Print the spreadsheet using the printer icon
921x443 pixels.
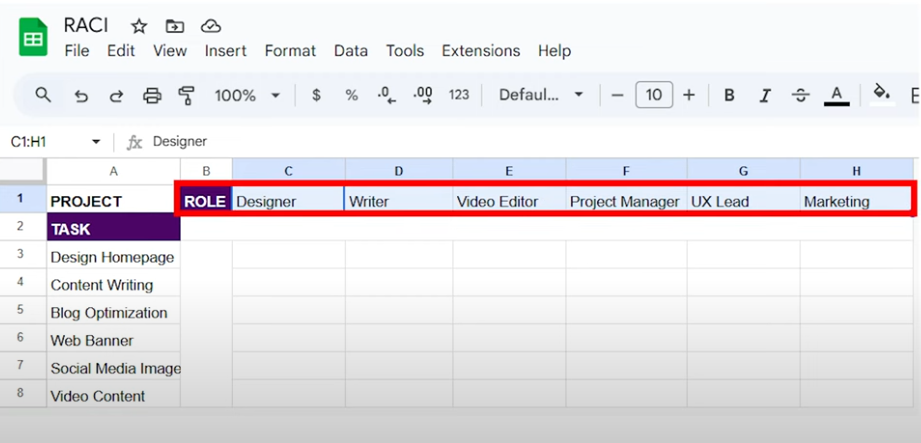pos(152,95)
